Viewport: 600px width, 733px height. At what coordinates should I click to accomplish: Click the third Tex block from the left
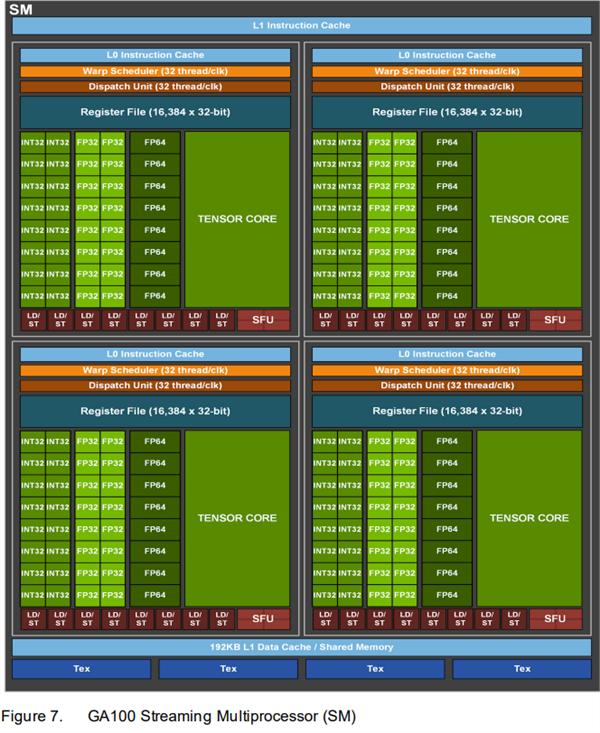click(375, 668)
